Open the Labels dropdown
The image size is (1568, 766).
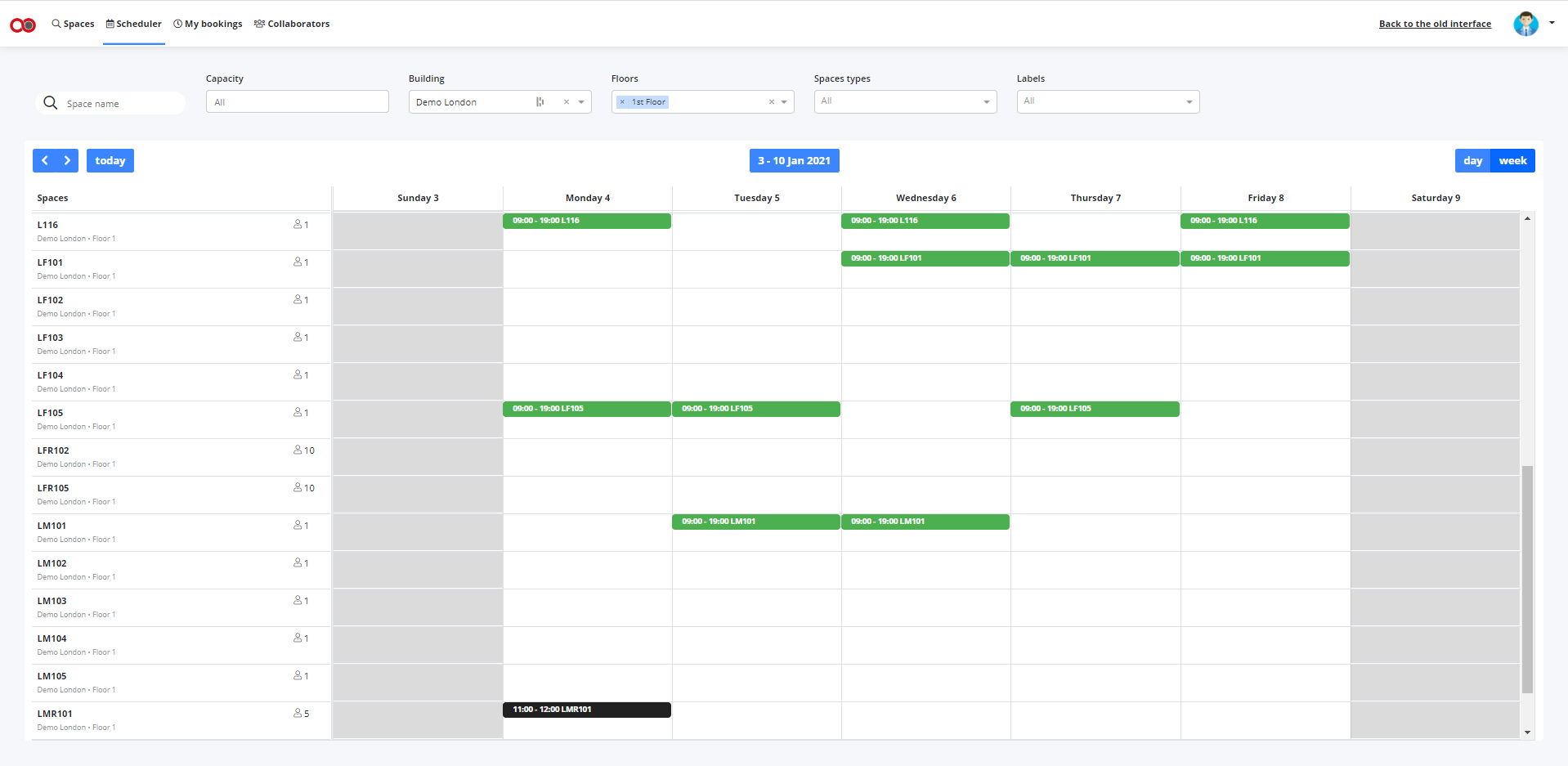coord(1108,101)
